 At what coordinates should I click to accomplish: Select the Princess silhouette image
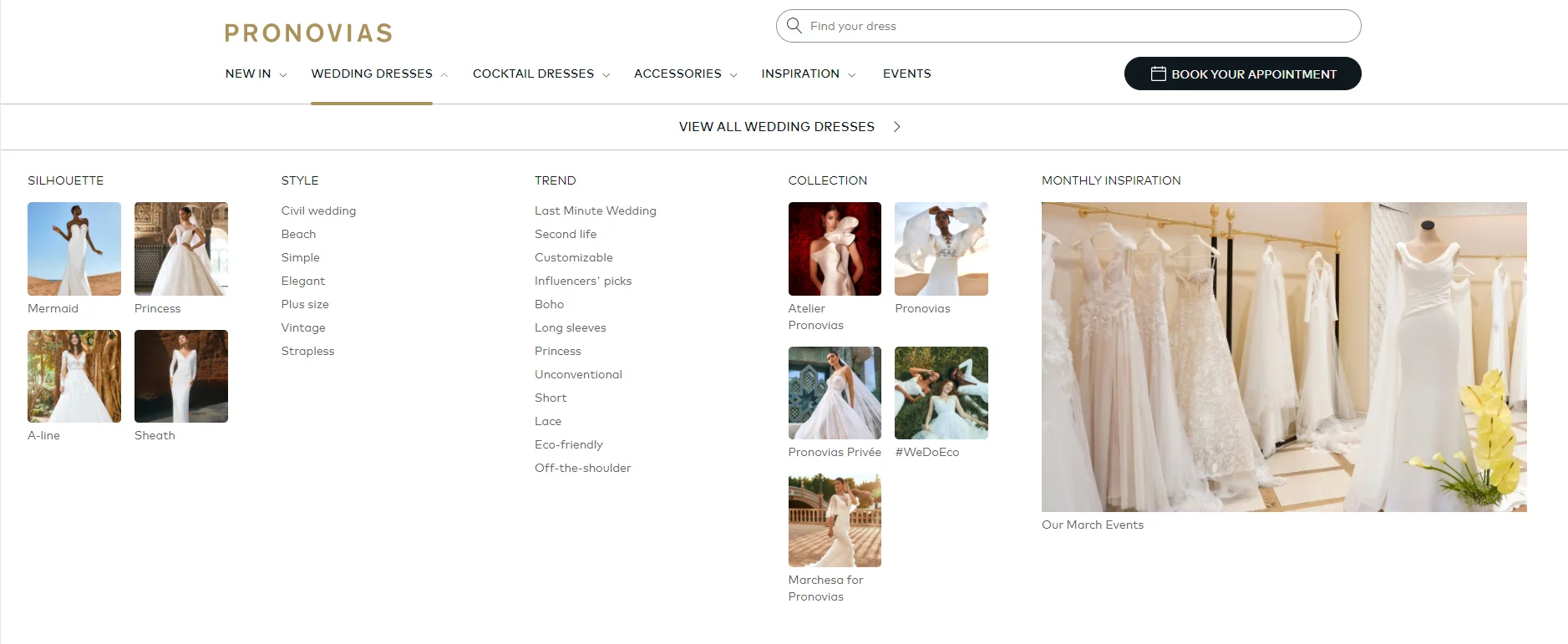point(181,249)
